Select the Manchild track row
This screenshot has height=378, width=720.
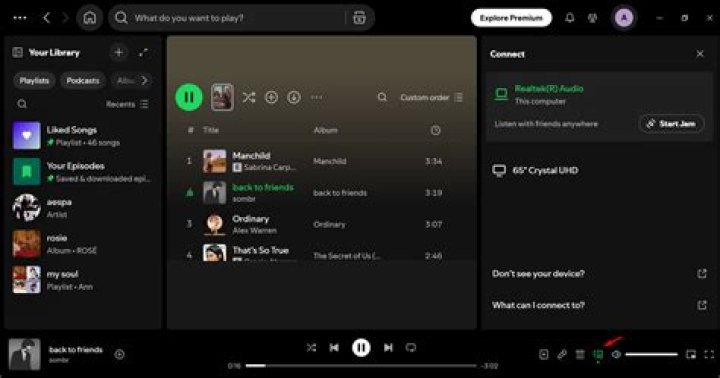pyautogui.click(x=321, y=161)
